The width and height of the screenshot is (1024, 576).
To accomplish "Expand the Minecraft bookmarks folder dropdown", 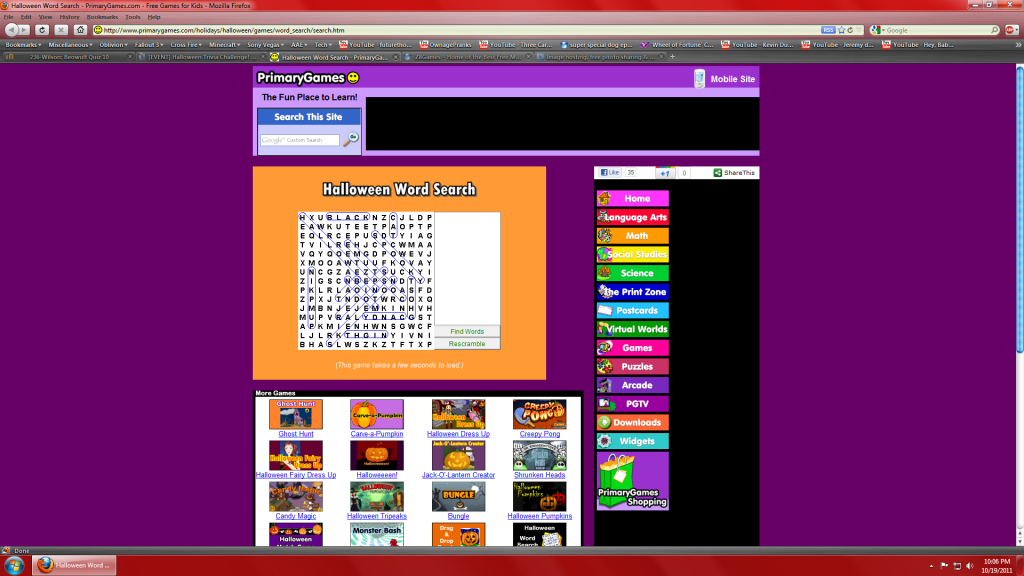I will [x=224, y=44].
